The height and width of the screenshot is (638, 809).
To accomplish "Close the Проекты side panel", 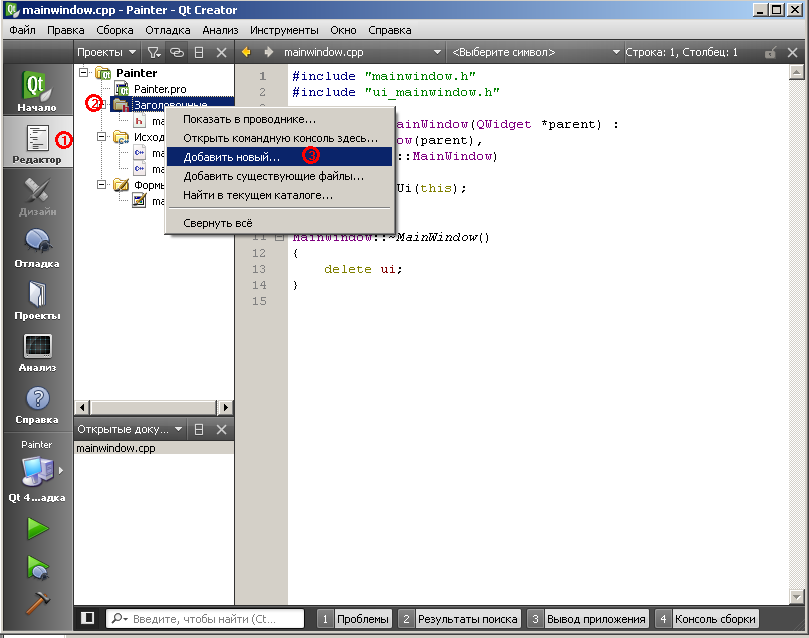I will coord(221,52).
